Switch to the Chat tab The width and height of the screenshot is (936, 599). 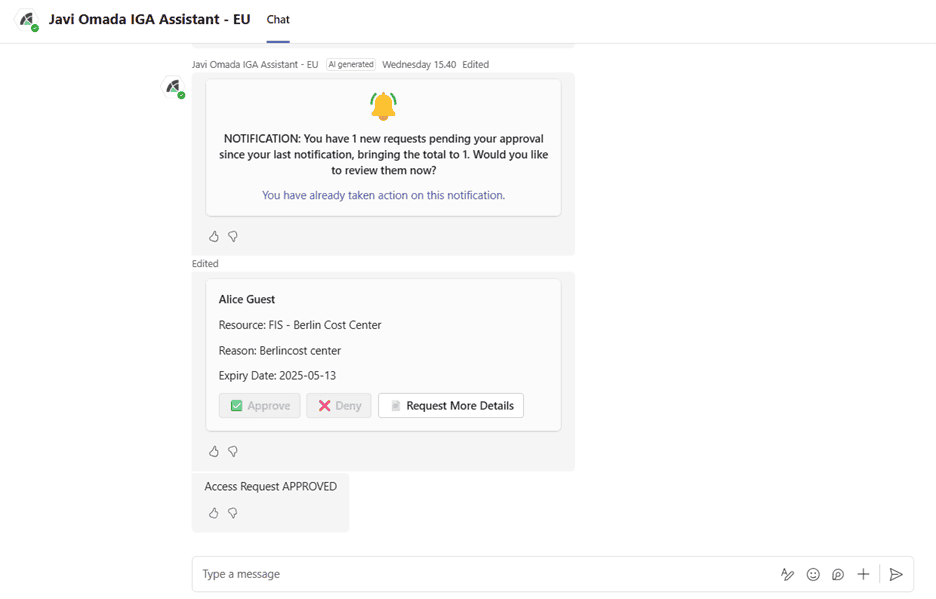click(x=278, y=20)
